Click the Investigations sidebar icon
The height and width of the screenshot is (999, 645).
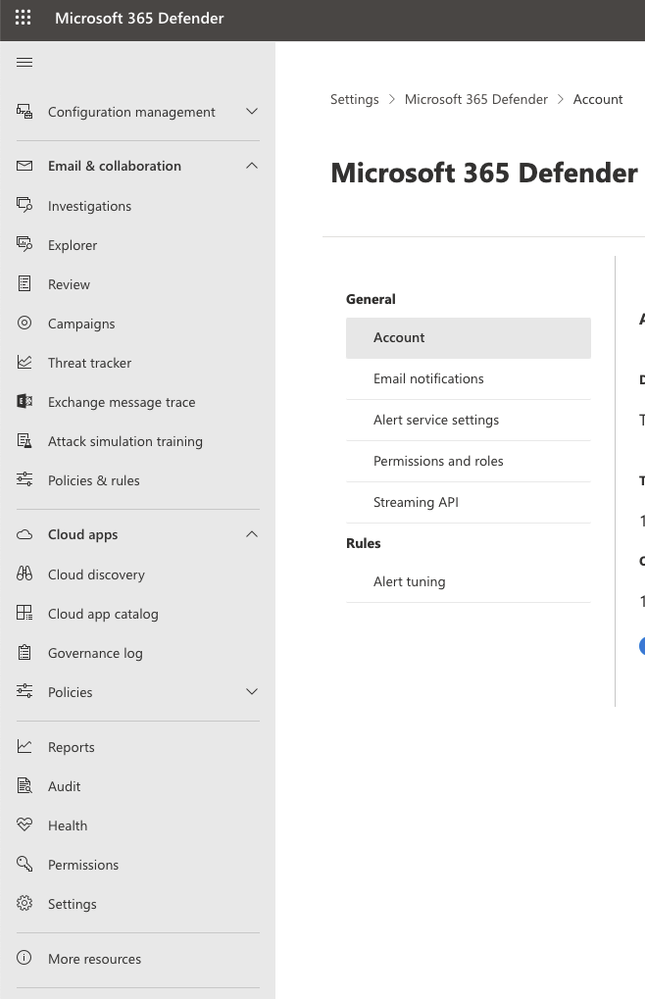click(x=25, y=206)
